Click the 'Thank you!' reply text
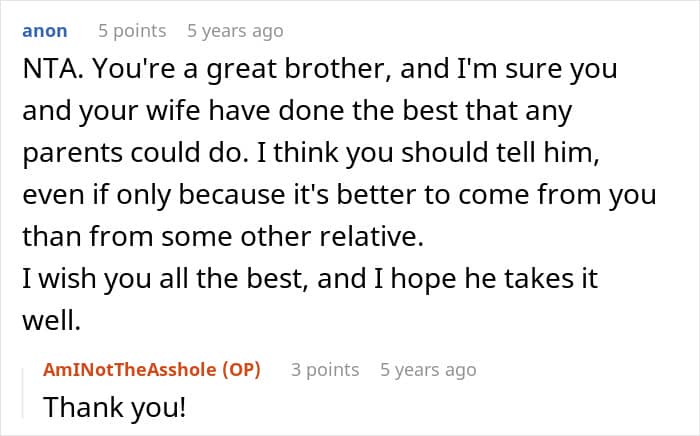Viewport: 700px width, 436px height. [x=98, y=408]
